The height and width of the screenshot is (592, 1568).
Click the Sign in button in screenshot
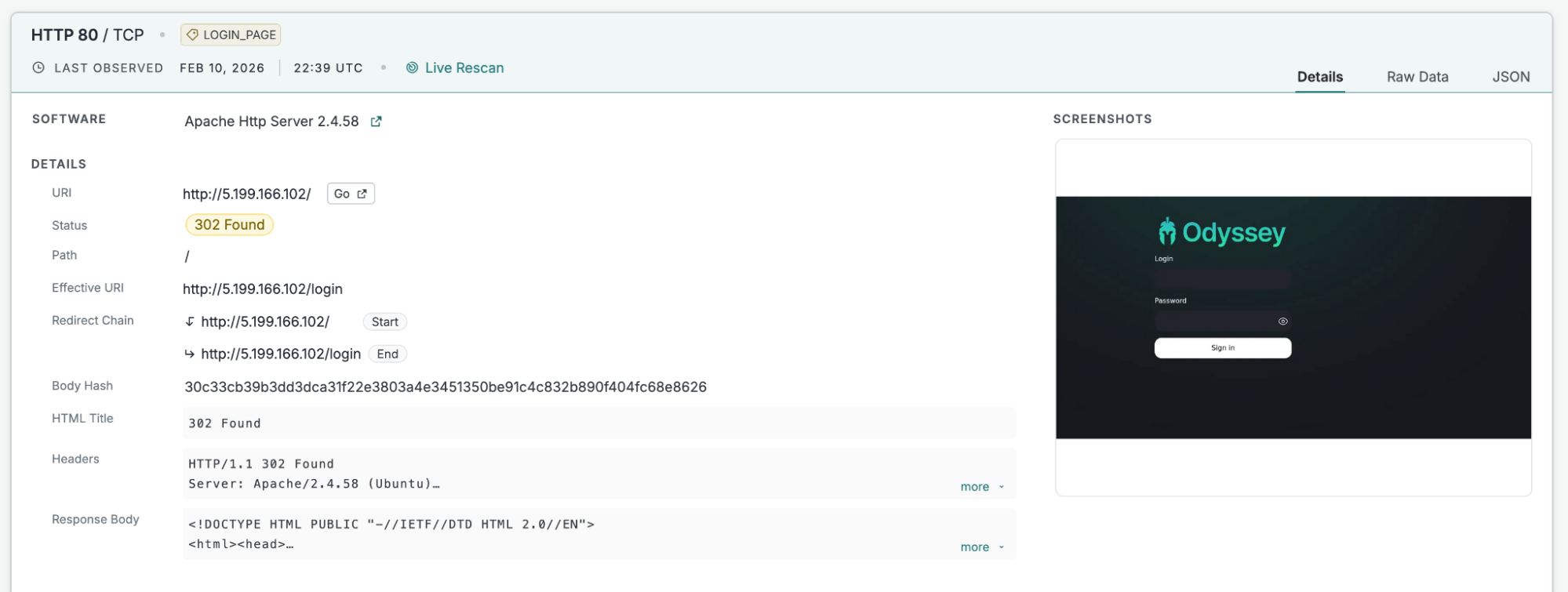point(1222,348)
